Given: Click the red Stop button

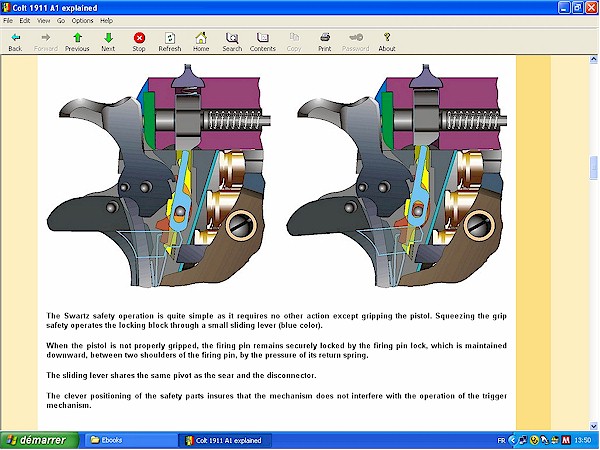Looking at the screenshot, I should coord(139,41).
